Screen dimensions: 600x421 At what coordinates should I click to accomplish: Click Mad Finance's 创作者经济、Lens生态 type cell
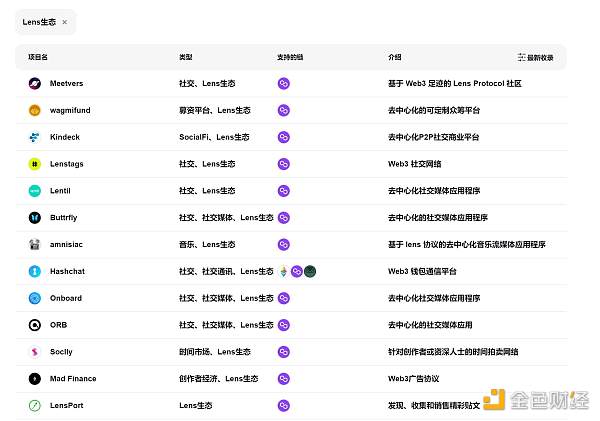click(218, 379)
